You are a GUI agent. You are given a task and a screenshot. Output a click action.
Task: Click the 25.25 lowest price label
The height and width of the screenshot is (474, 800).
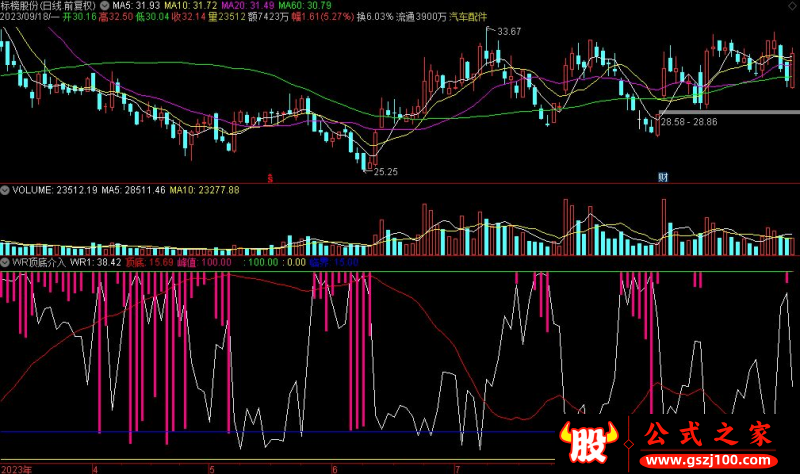pyautogui.click(x=385, y=172)
